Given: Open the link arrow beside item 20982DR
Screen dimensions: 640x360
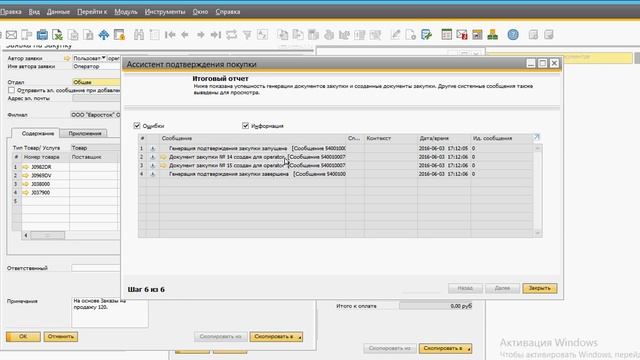Looking at the screenshot, I should 26,167.
